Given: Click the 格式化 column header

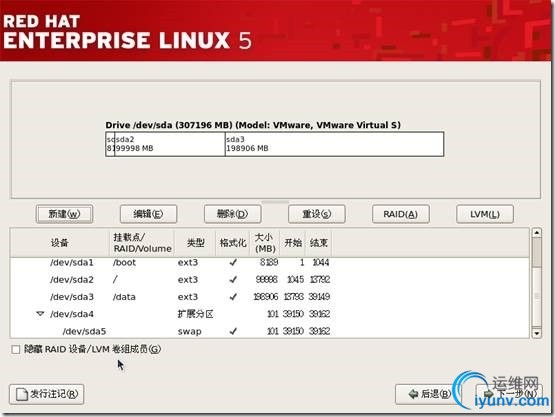Looking at the screenshot, I should point(233,243).
